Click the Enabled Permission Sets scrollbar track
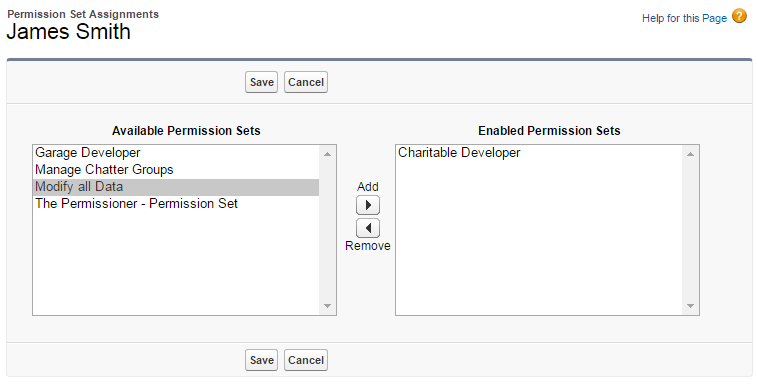The height and width of the screenshot is (384, 757). click(x=690, y=230)
